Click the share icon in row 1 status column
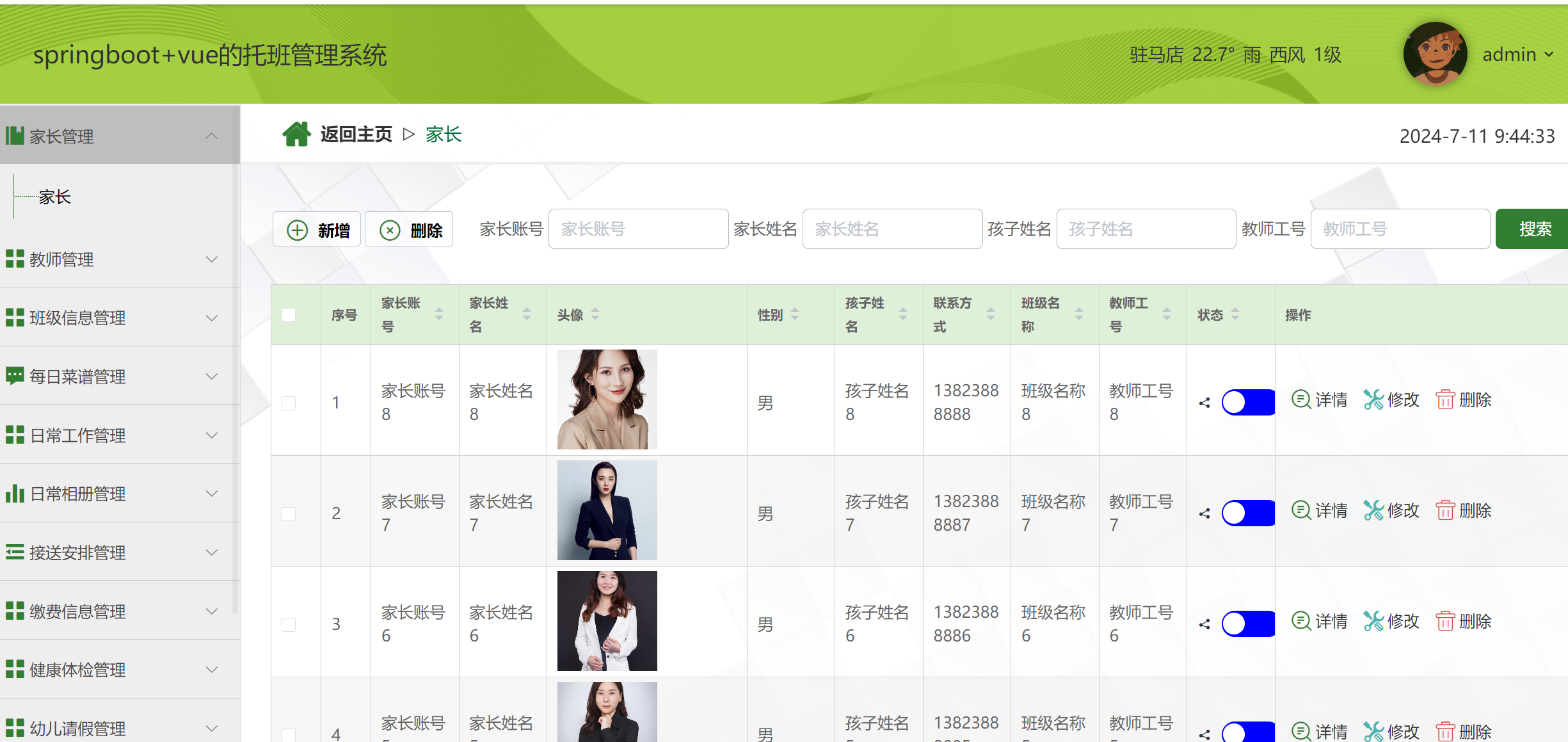Viewport: 1568px width, 742px height. pos(1204,403)
